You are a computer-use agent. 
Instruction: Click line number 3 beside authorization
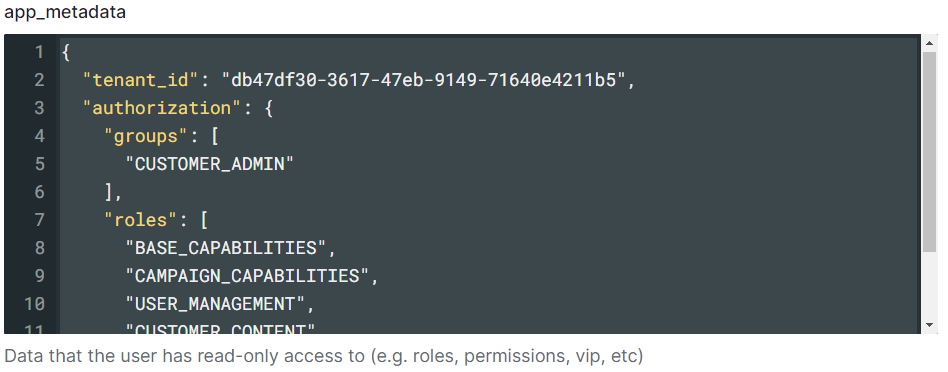click(x=39, y=108)
